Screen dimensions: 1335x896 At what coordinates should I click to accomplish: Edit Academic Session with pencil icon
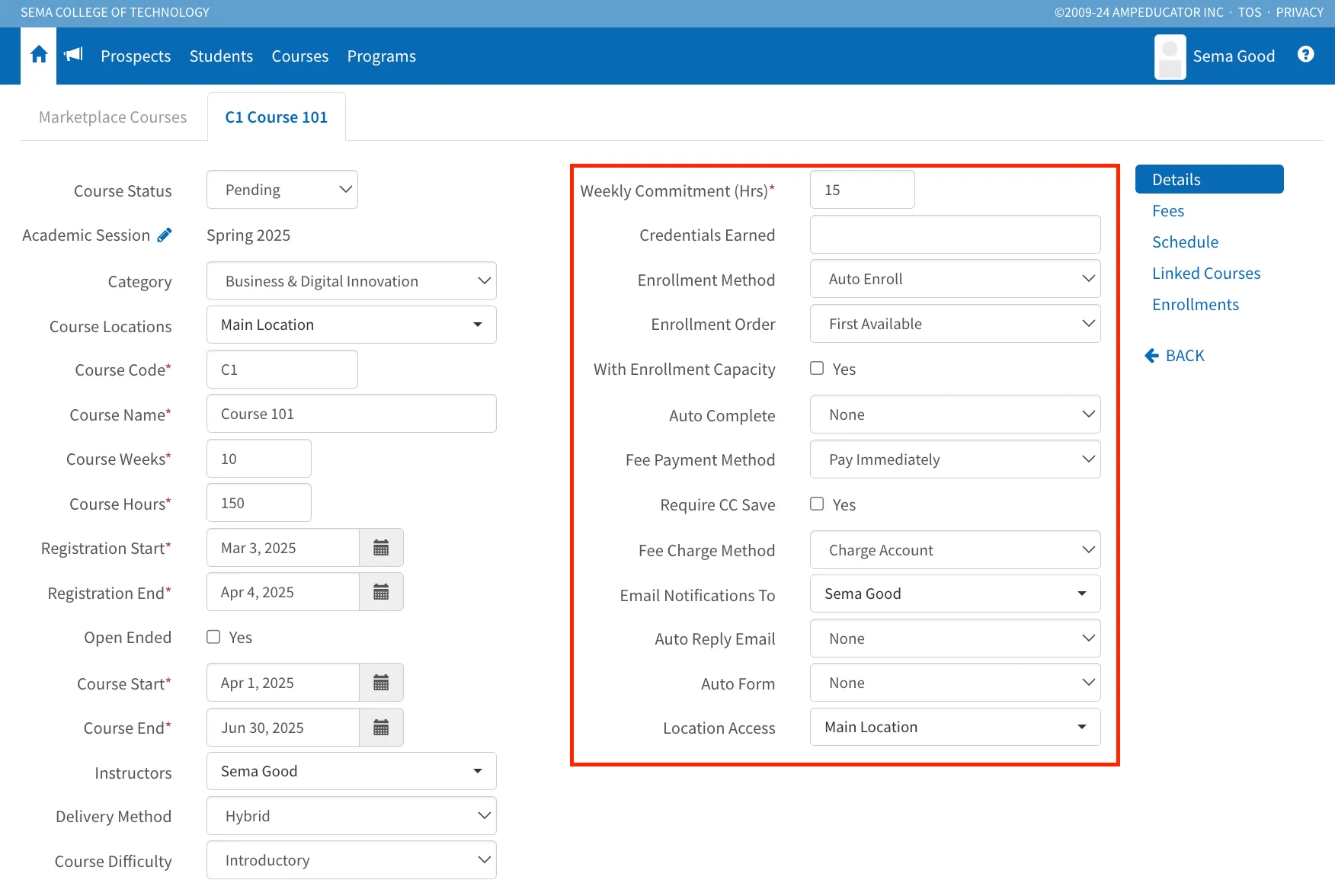[x=165, y=235]
